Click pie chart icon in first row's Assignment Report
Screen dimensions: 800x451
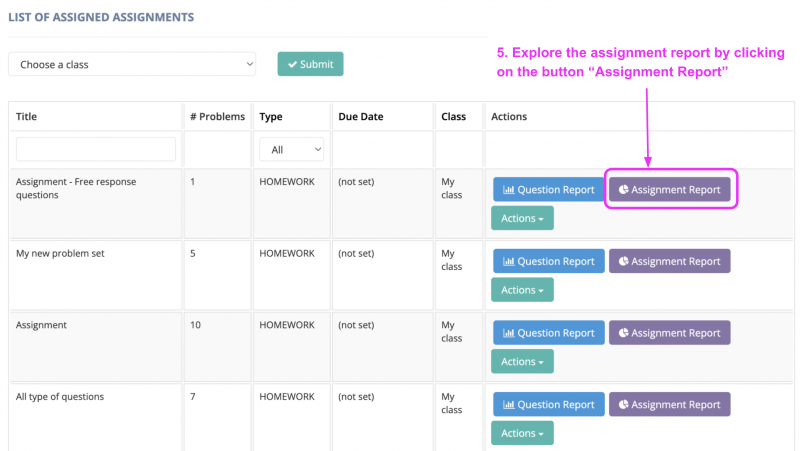coord(623,189)
